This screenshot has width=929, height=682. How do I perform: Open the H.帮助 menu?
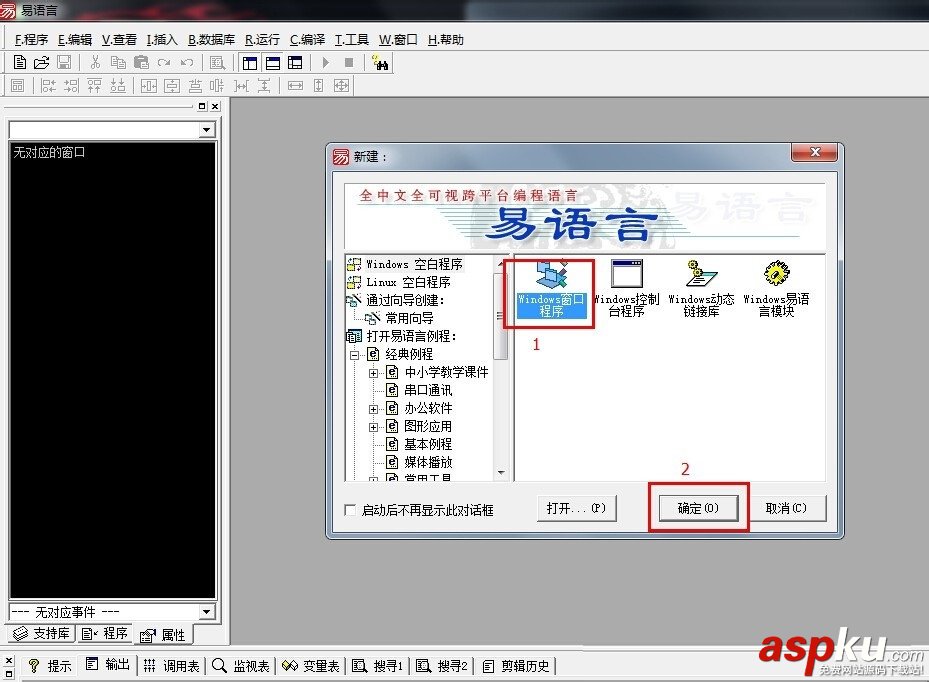[x=446, y=40]
